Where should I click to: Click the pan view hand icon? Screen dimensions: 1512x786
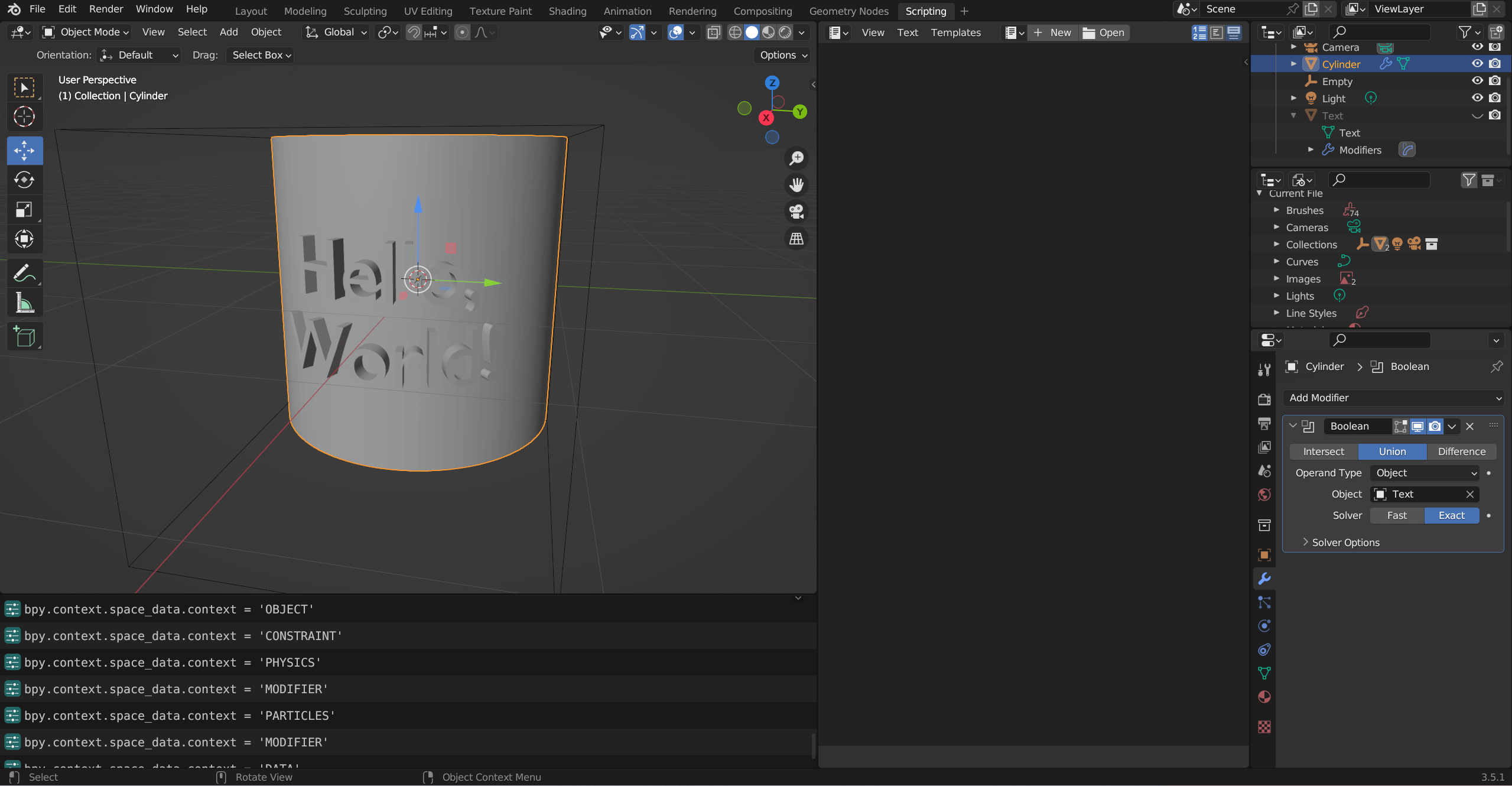(796, 185)
